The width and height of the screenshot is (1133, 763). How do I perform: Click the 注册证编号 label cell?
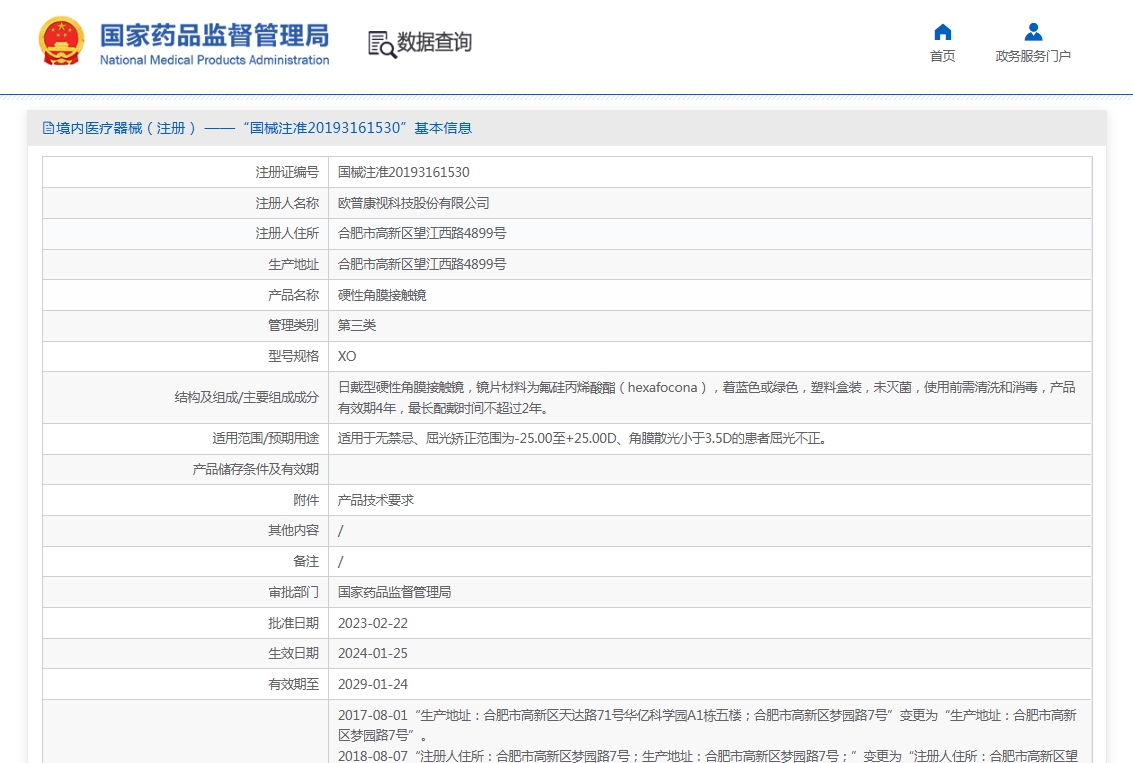coord(186,172)
